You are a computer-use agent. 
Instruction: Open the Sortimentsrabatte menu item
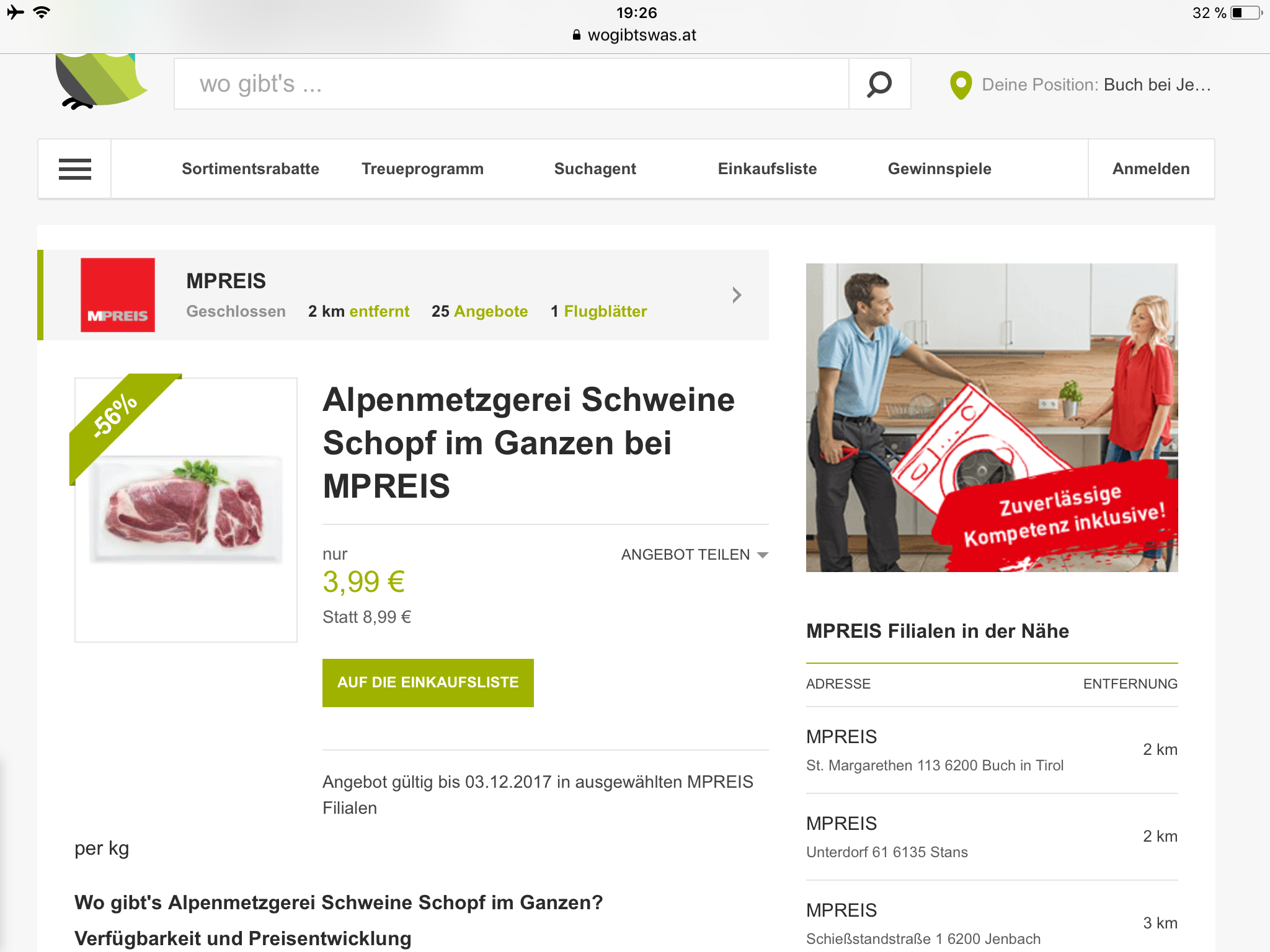251,169
